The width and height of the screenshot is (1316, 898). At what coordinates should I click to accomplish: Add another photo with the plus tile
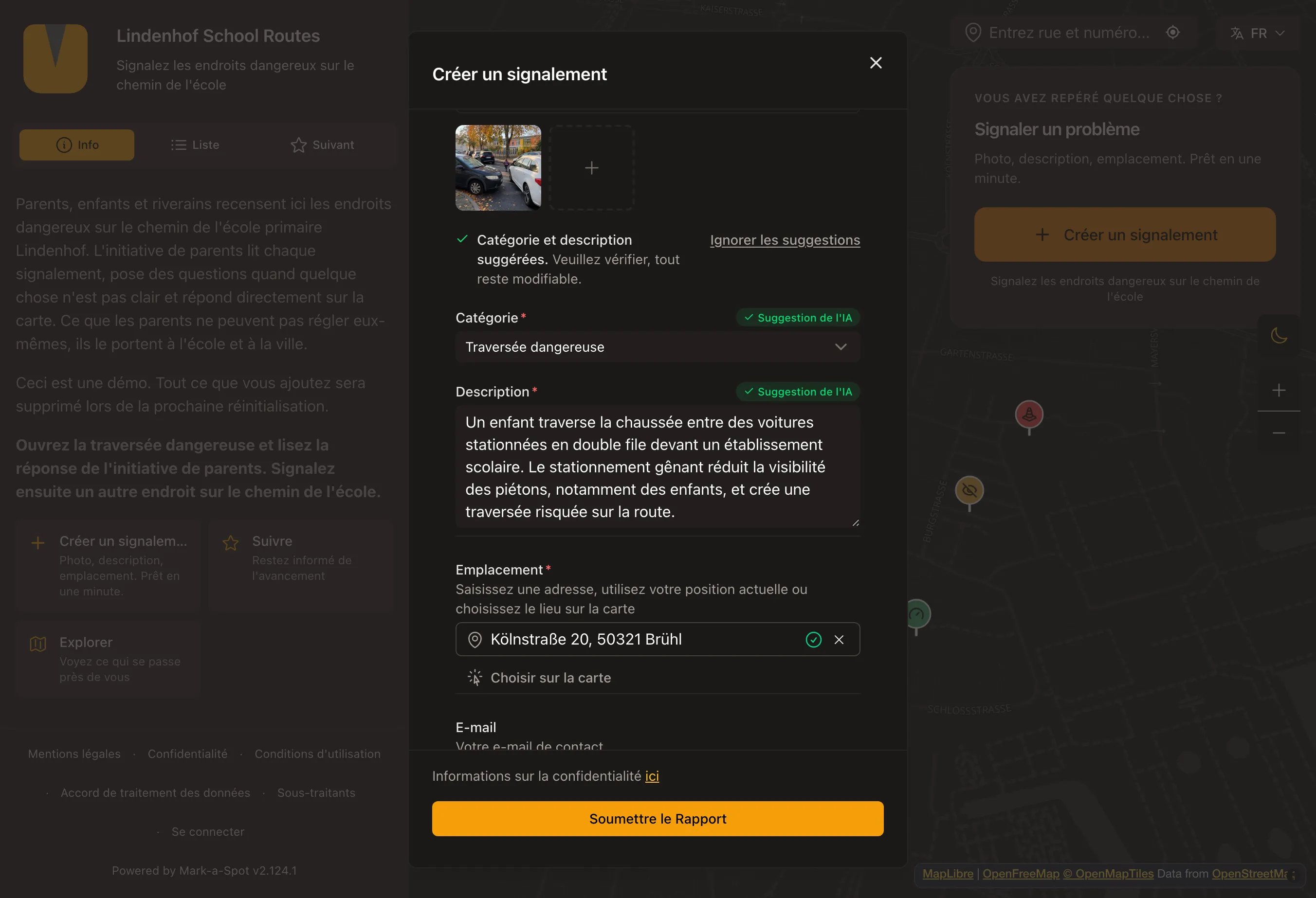tap(591, 167)
